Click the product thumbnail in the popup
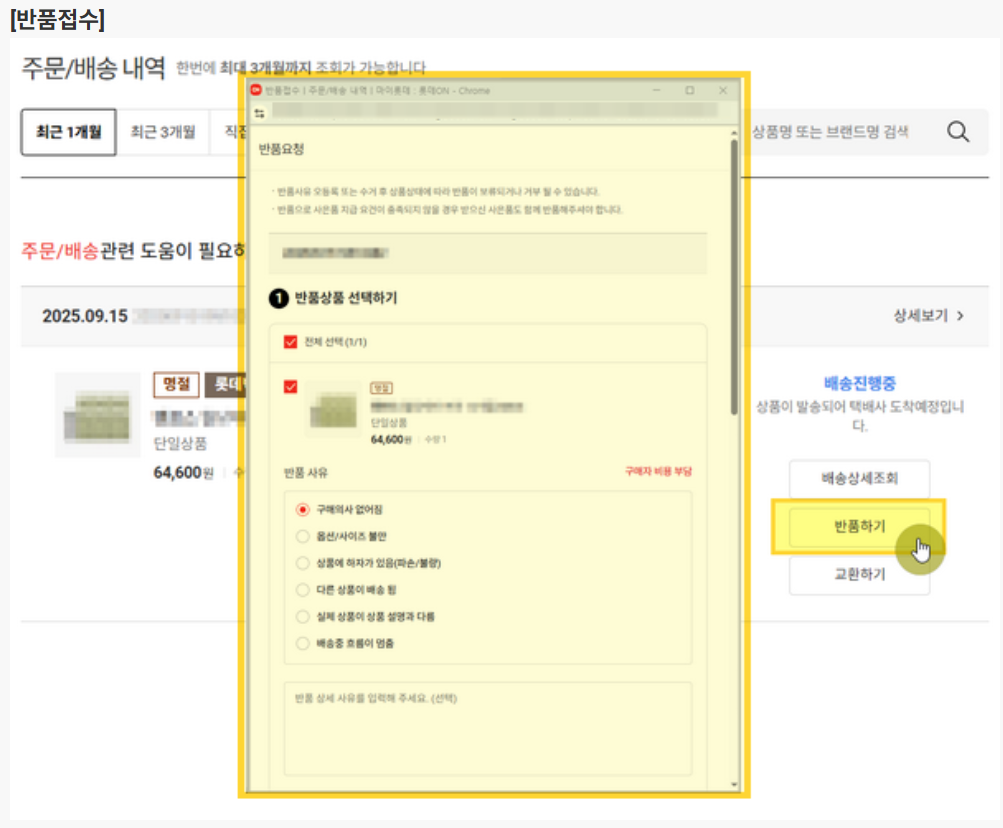The height and width of the screenshot is (828, 1003). click(333, 410)
